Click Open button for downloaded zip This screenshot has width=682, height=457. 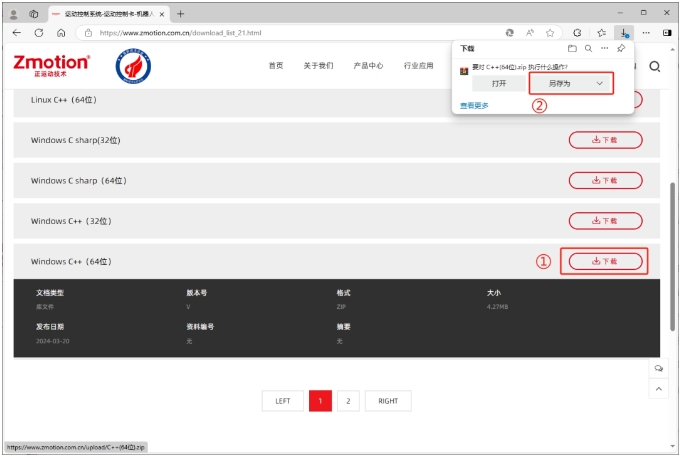pyautogui.click(x=499, y=83)
